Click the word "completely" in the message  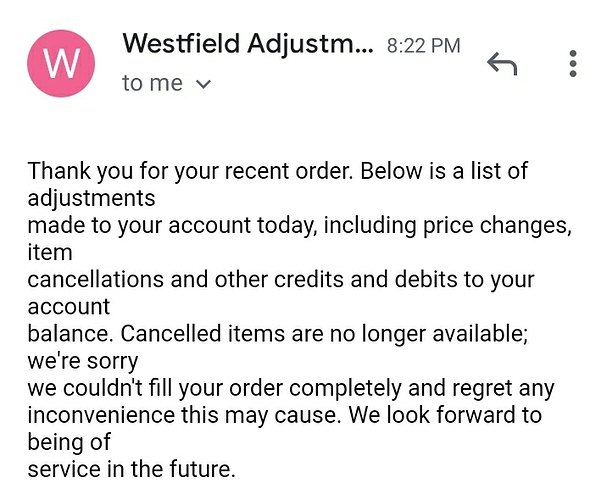[345, 388]
